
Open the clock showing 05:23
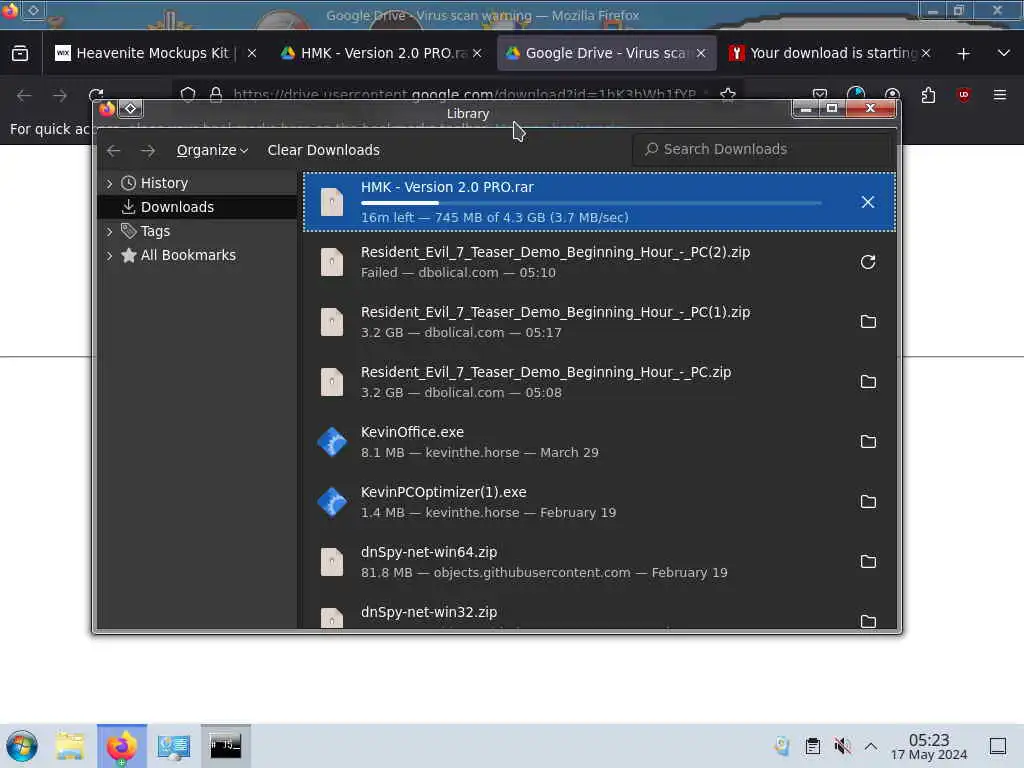[x=929, y=746]
